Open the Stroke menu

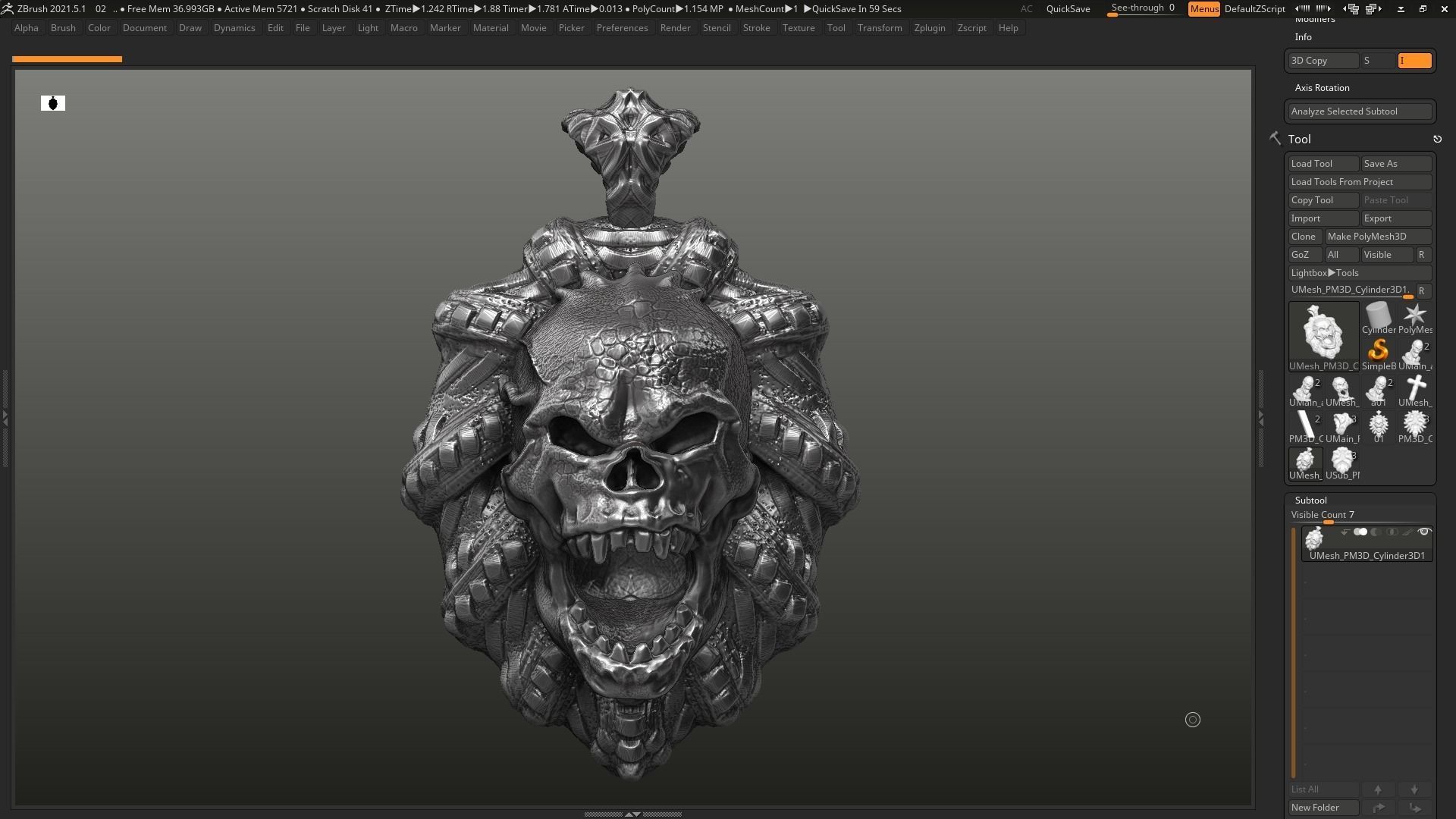(x=756, y=28)
